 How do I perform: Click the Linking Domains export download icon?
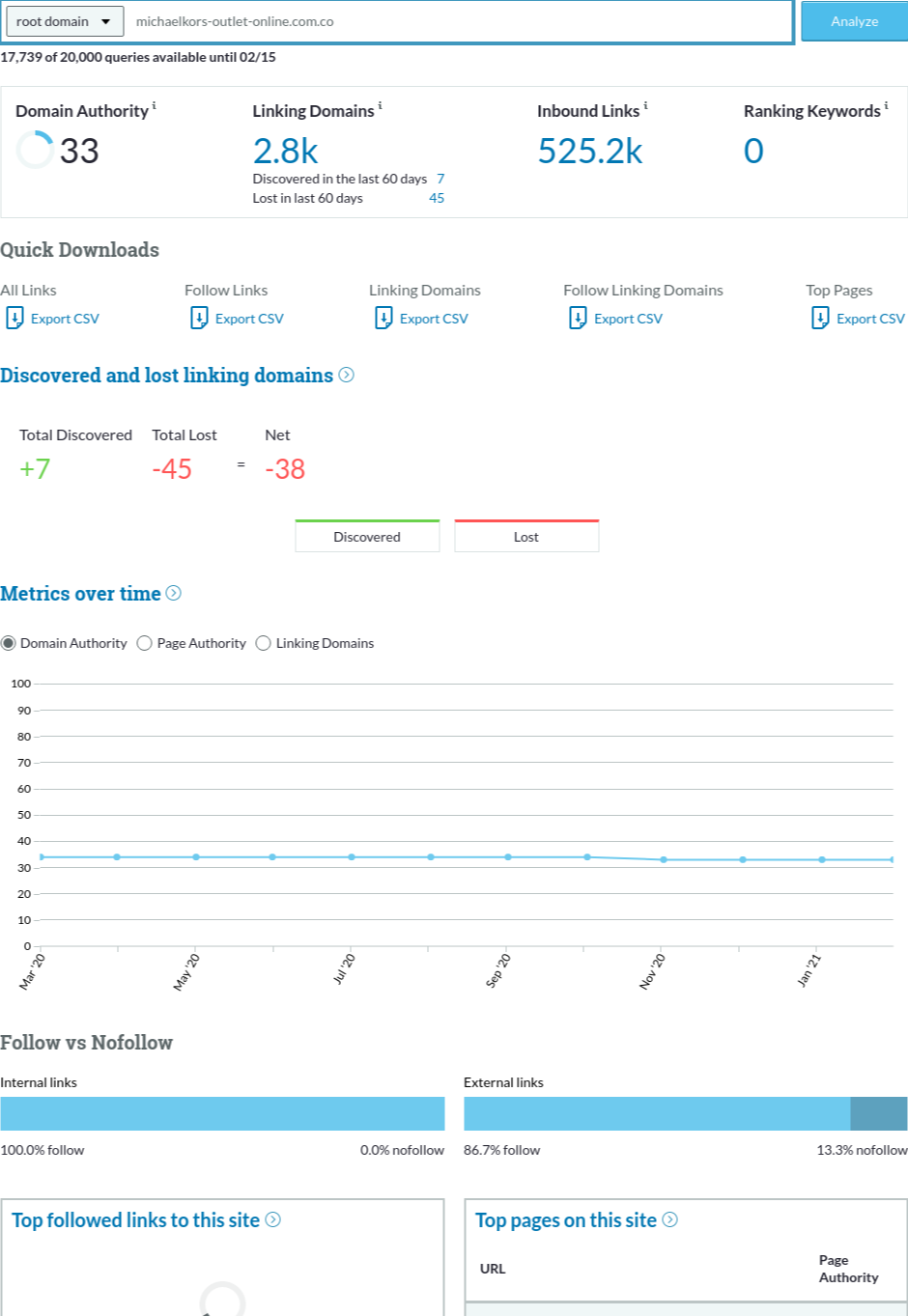(x=383, y=319)
